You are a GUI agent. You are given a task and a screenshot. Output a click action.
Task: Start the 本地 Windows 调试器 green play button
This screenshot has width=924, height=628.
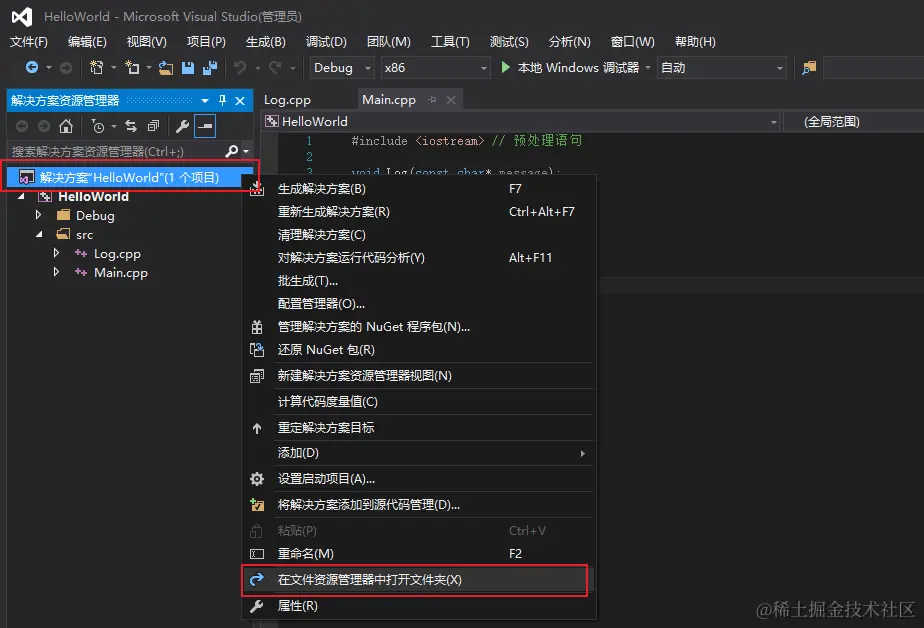(505, 67)
